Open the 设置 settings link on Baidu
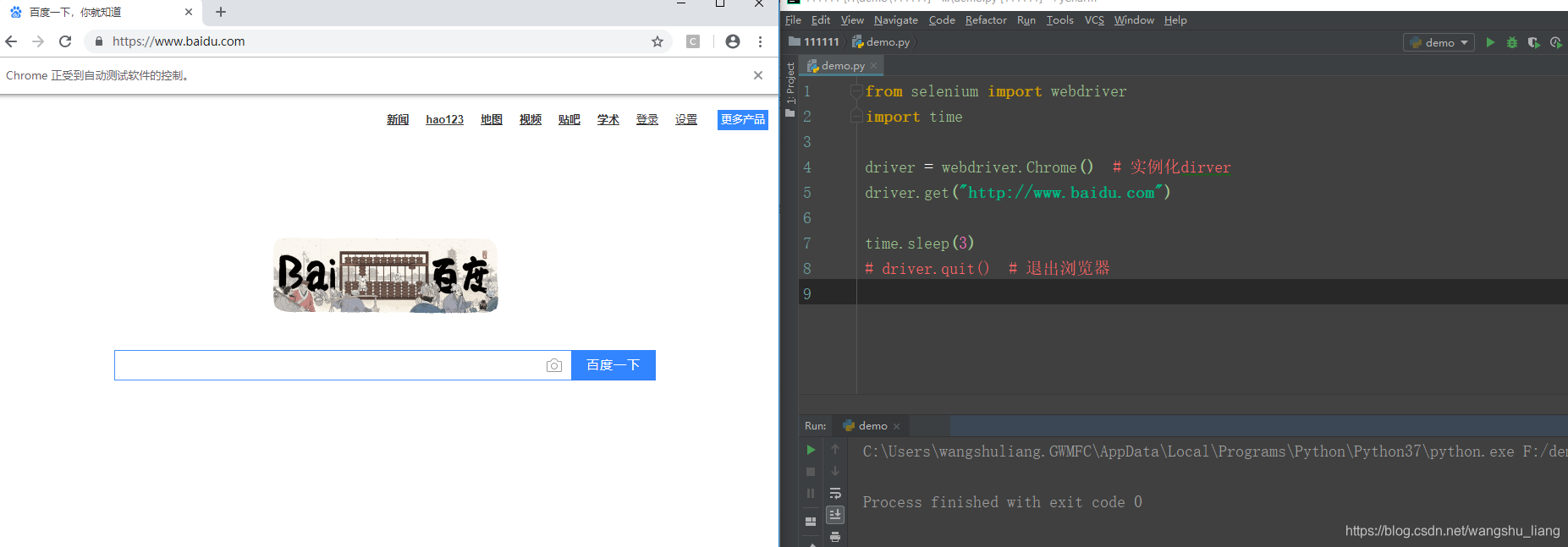The width and height of the screenshot is (1568, 547). [686, 120]
